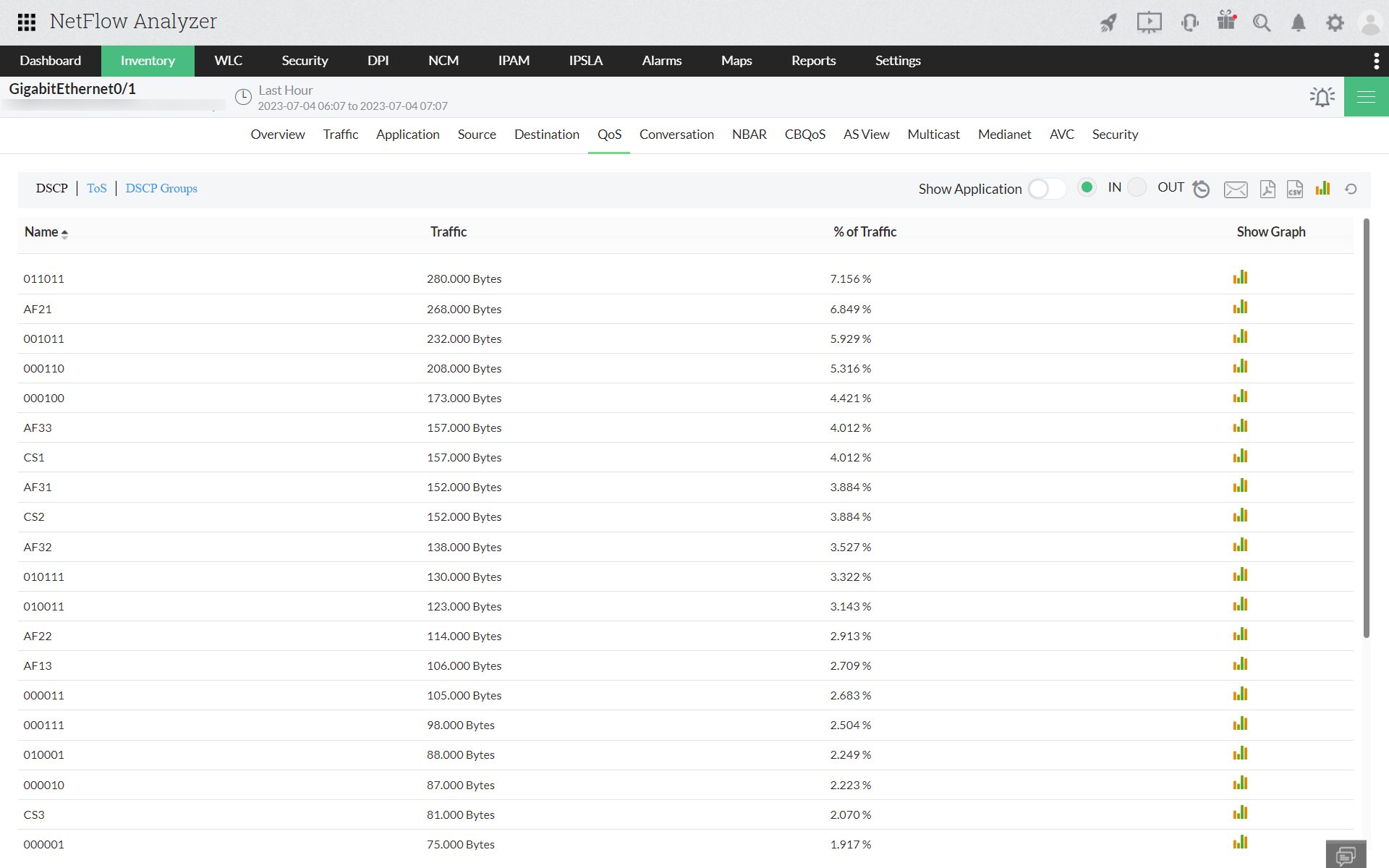Open the green hamburger menu panel
1389x868 pixels.
[1366, 97]
